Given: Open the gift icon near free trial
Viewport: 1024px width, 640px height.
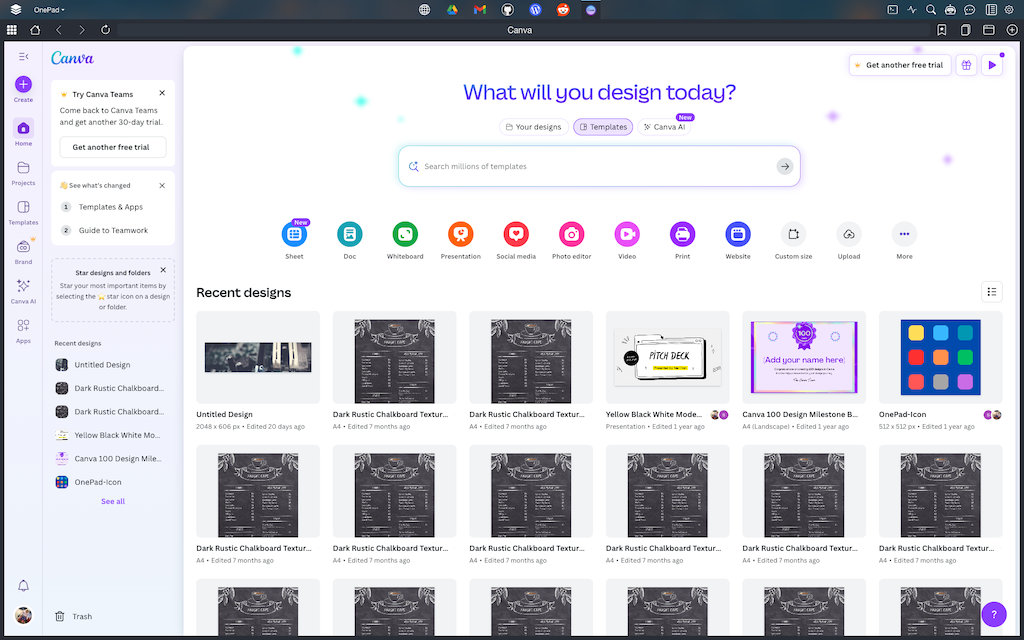Looking at the screenshot, I should point(967,65).
